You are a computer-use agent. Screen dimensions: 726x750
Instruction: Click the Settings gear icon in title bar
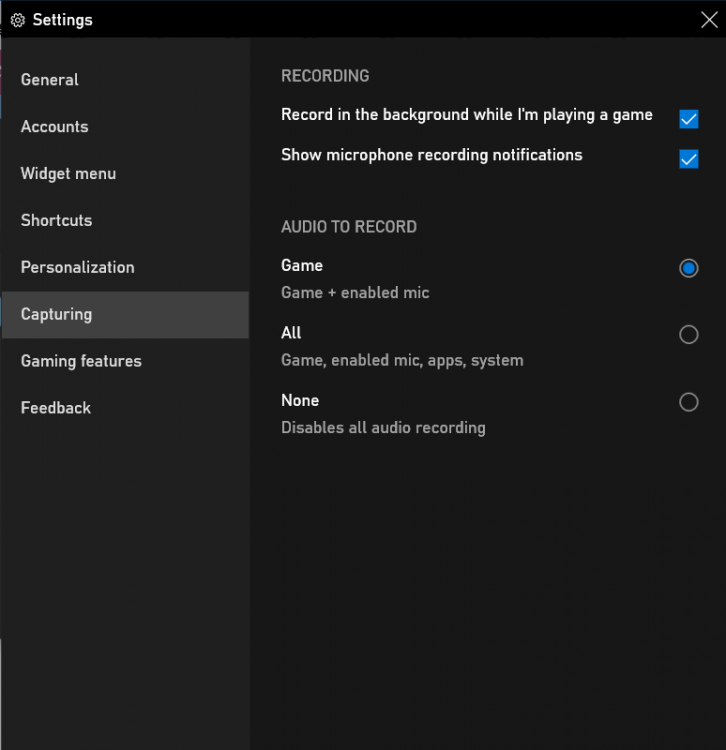[17, 20]
